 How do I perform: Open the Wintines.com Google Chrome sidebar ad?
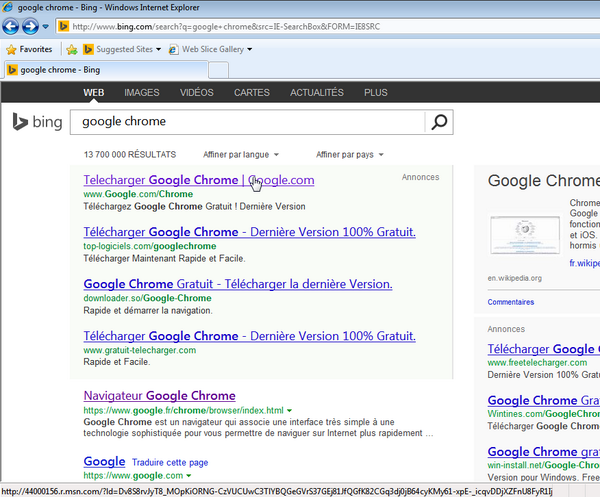544,401
